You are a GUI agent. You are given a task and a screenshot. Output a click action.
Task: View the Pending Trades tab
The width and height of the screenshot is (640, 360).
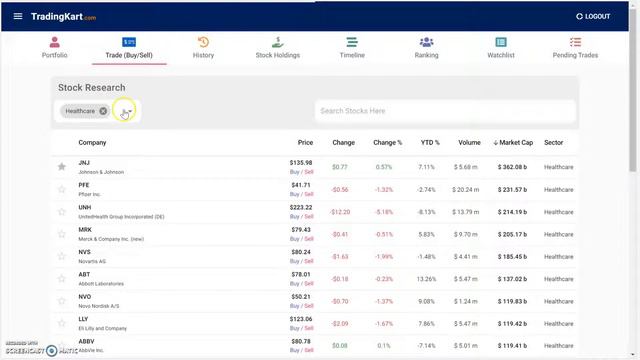575,48
